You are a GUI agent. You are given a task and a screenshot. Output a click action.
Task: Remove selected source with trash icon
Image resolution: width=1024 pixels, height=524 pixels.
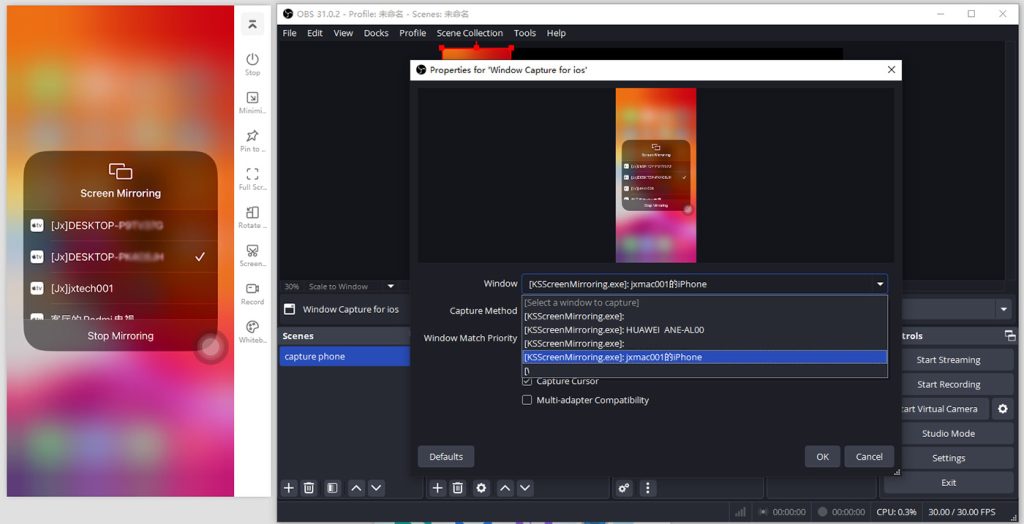pyautogui.click(x=458, y=487)
